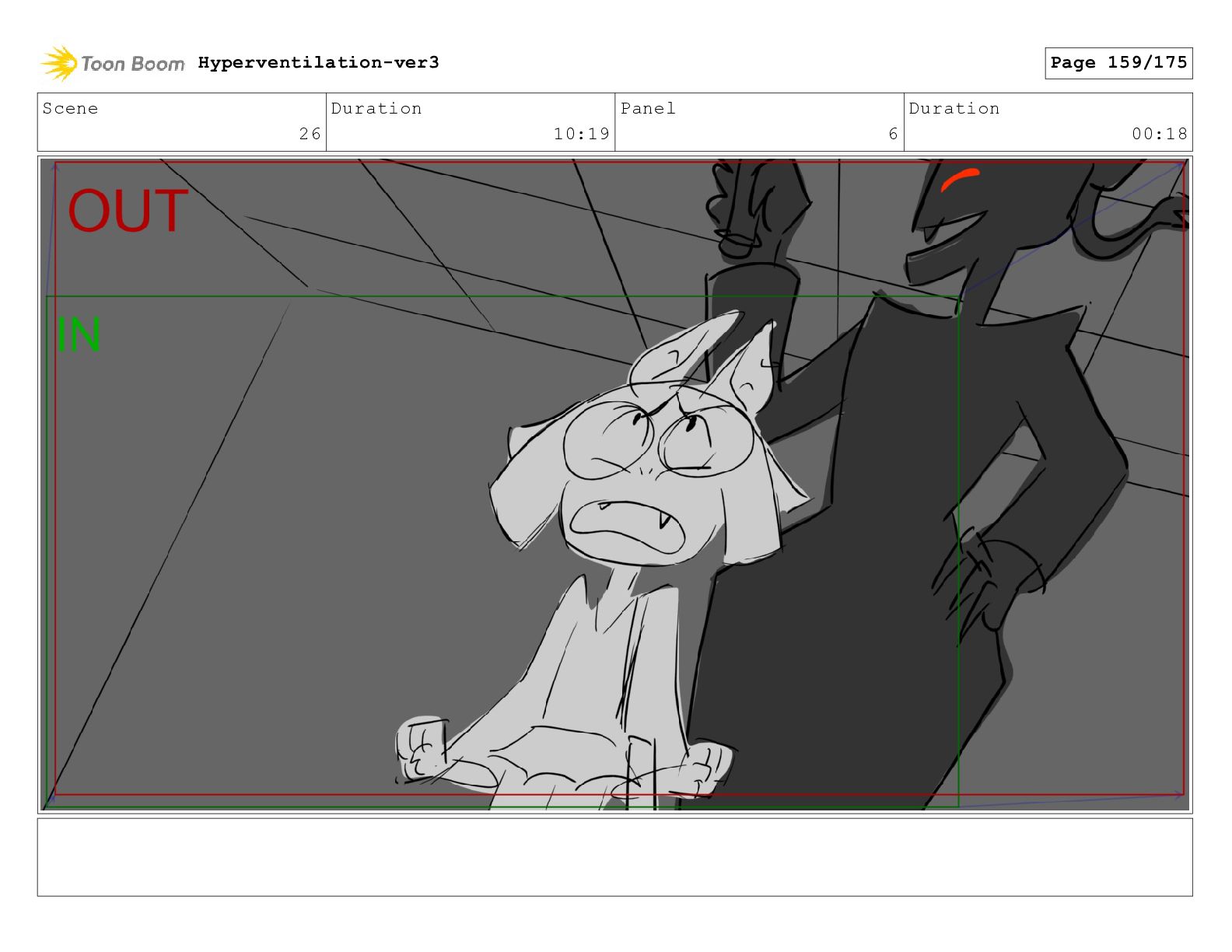Select the panel duration value 00:18
Screen dimensions: 1232x952
click(x=1160, y=134)
